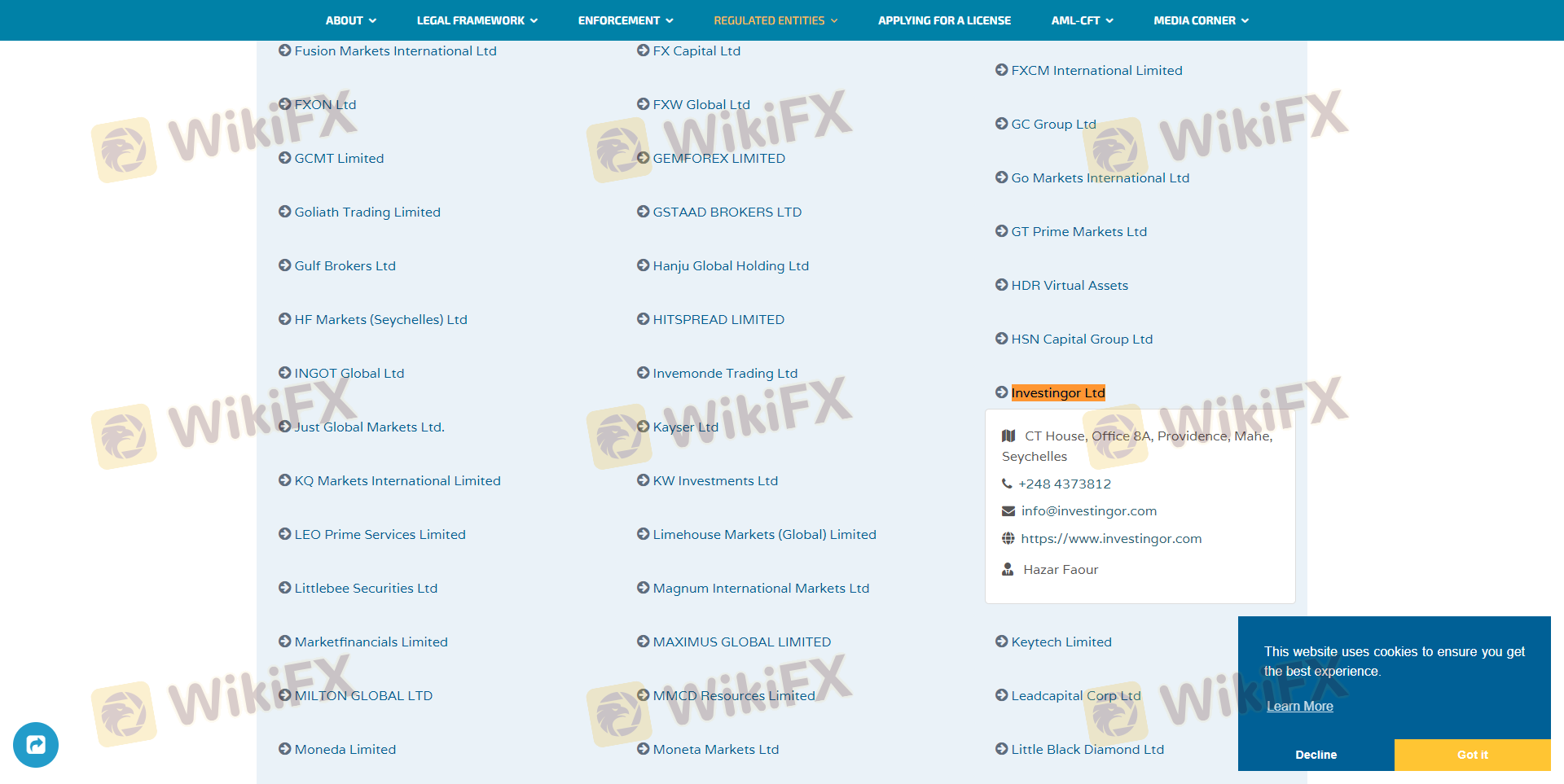1564x784 pixels.
Task: Click arrow icon beside Limehouse Markets (Global) Limited
Action: pos(644,534)
